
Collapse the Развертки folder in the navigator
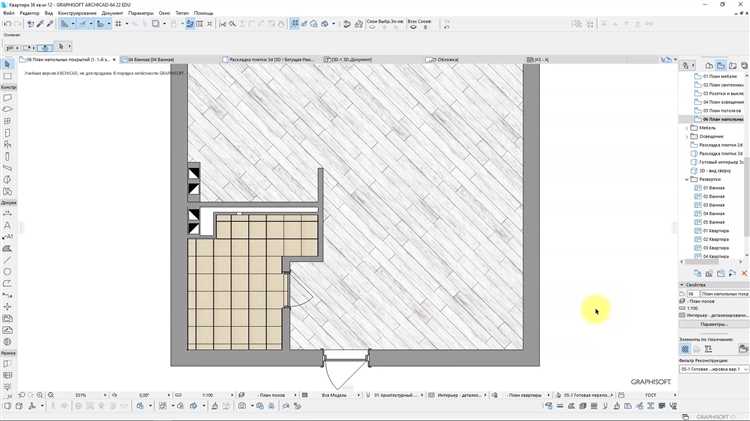[687, 179]
